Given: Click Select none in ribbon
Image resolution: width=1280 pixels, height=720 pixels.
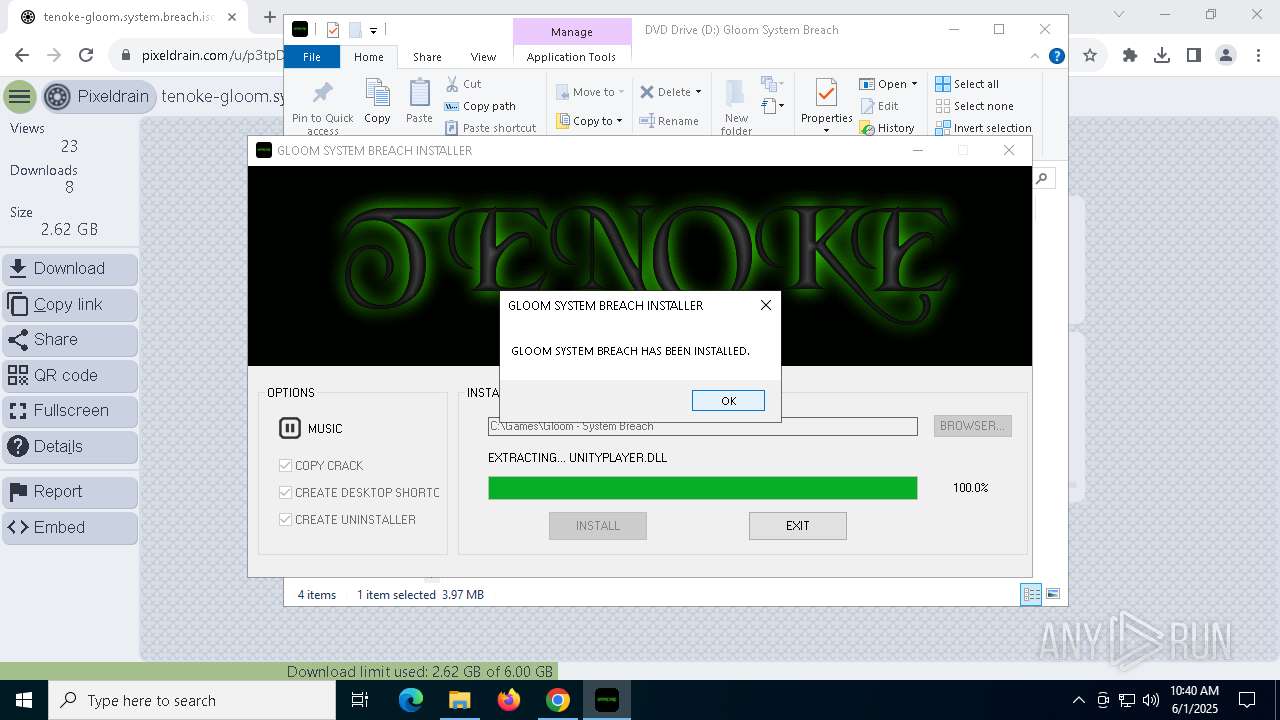Looking at the screenshot, I should click(x=975, y=106).
